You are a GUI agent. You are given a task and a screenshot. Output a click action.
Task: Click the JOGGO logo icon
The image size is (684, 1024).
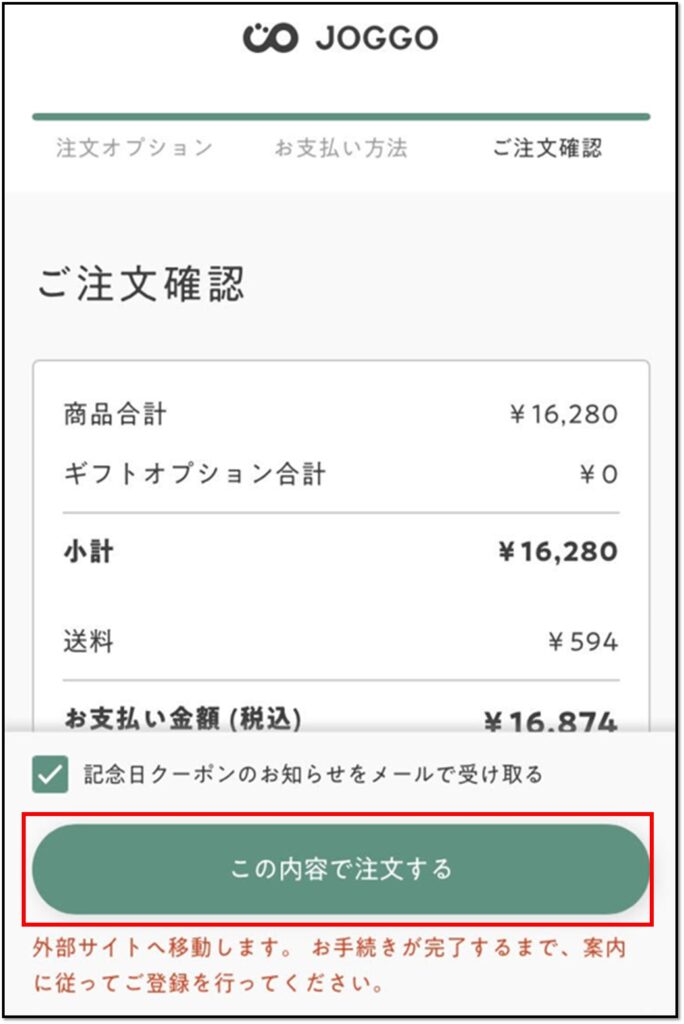point(270,38)
